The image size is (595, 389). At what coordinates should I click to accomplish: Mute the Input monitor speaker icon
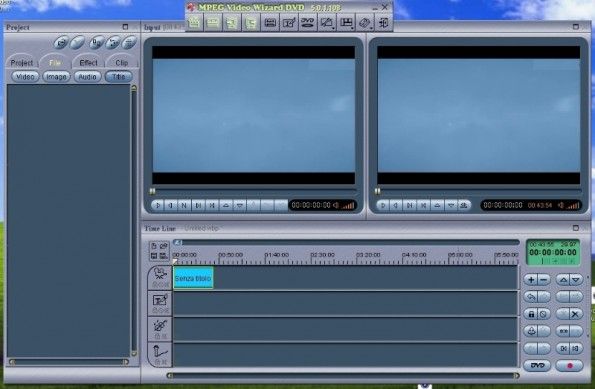coord(336,205)
